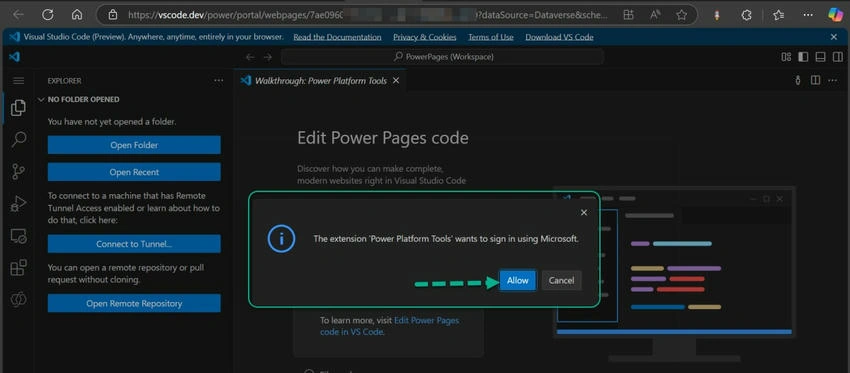Screen dimensions: 850x373
Task: Toggle primary side bar visibility
Action: (x=803, y=57)
